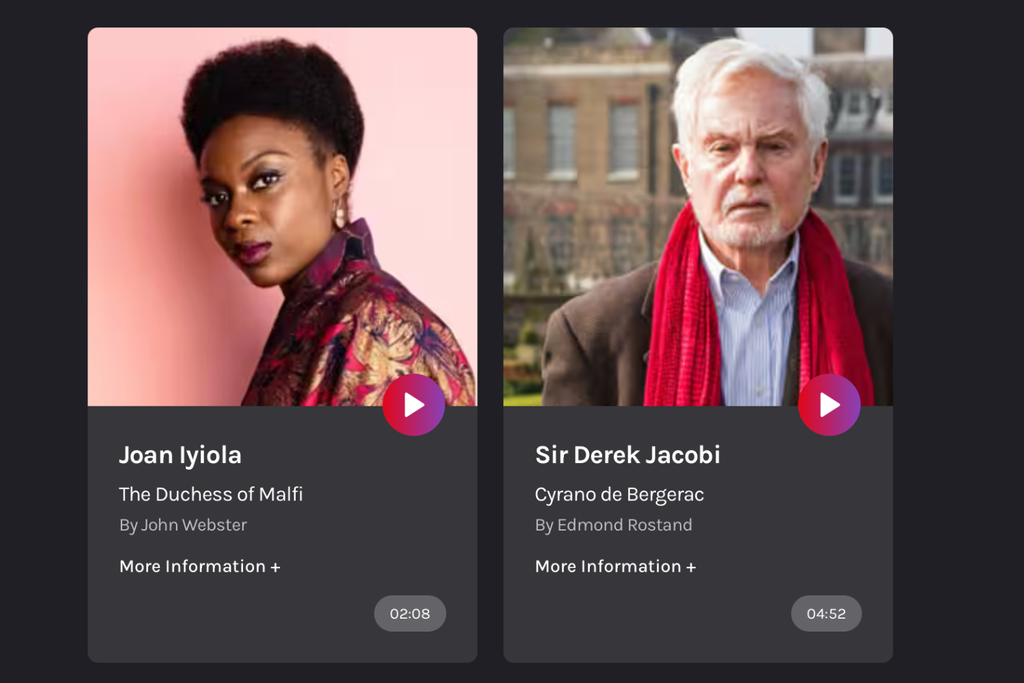Viewport: 1024px width, 683px height.
Task: Click the plus sign beside Derek Jacobi's More Information
Action: pyautogui.click(x=691, y=567)
